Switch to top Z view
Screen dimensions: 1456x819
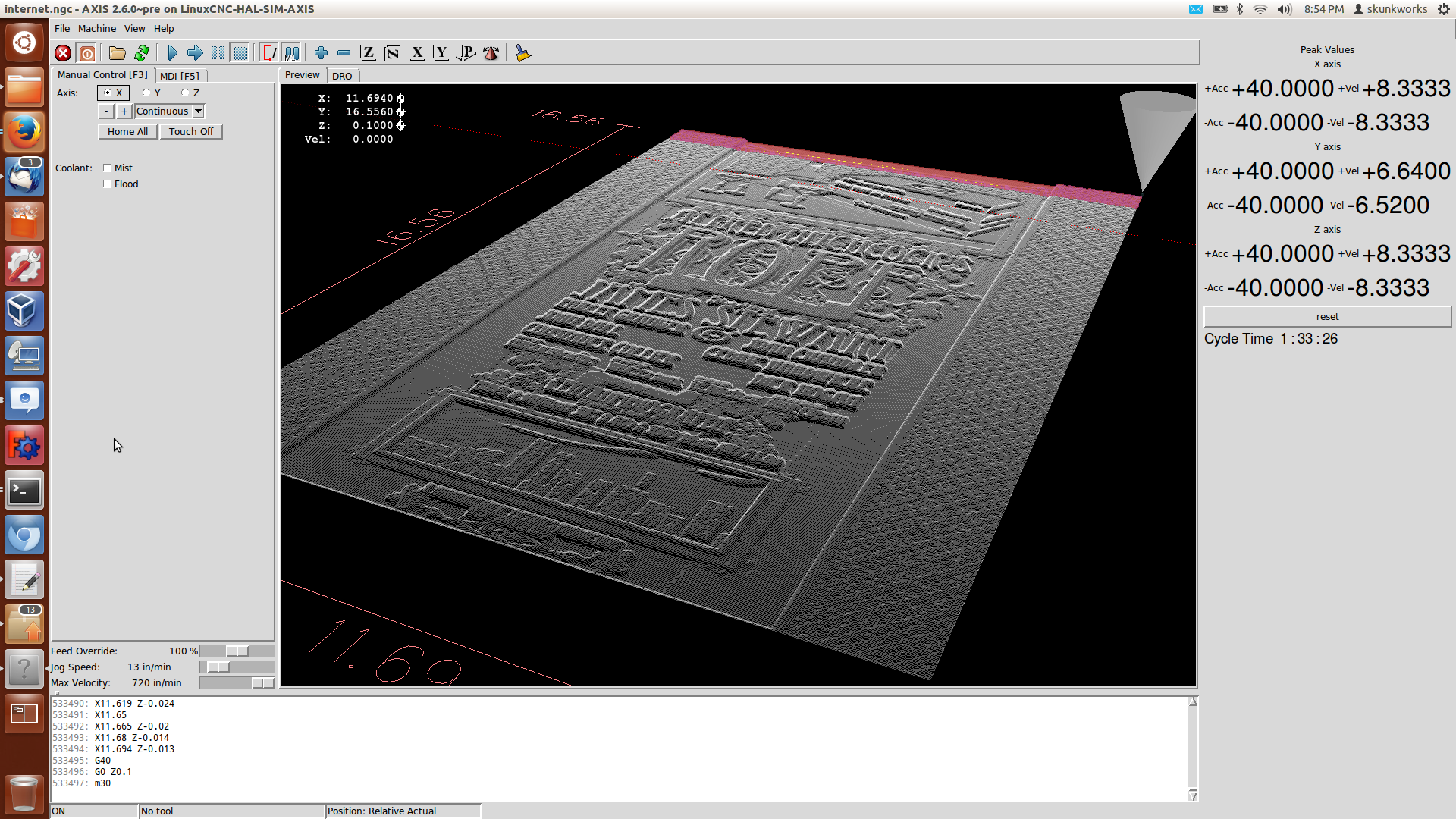[367, 53]
